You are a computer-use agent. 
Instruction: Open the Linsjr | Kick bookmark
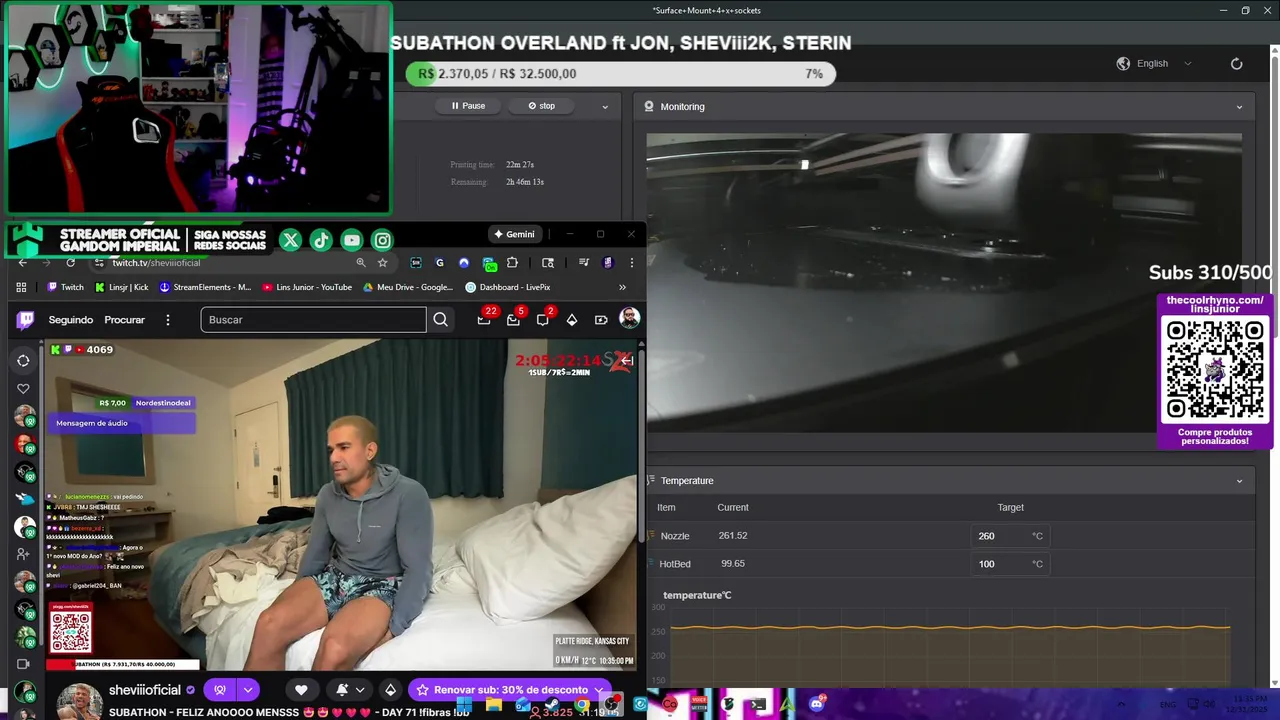122,287
